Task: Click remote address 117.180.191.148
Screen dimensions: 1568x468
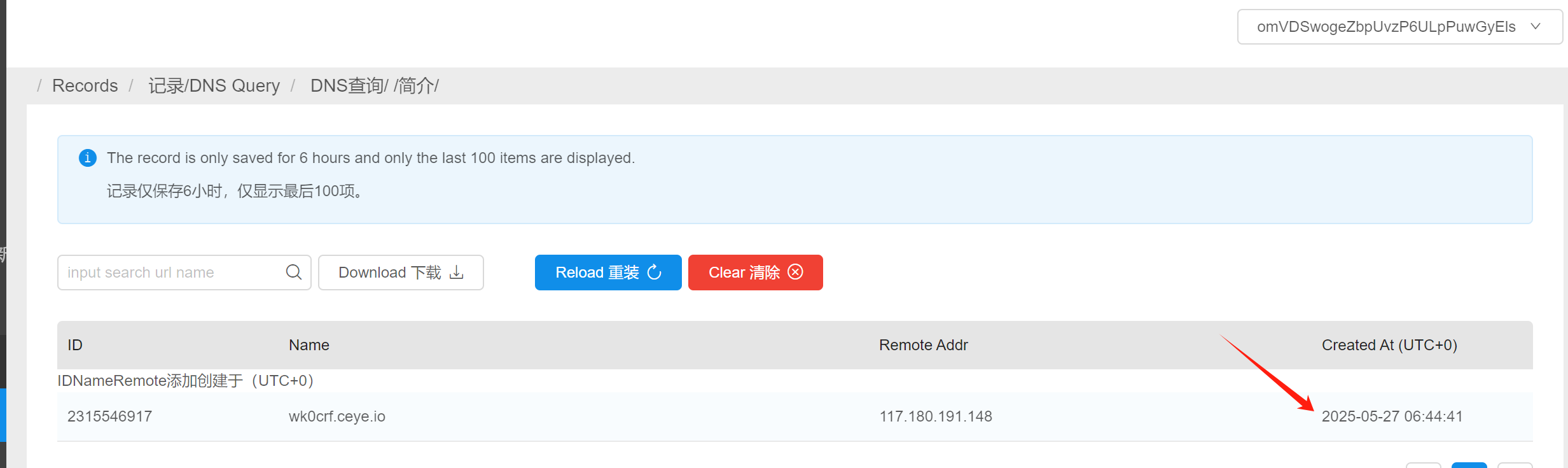Action: pyautogui.click(x=936, y=416)
